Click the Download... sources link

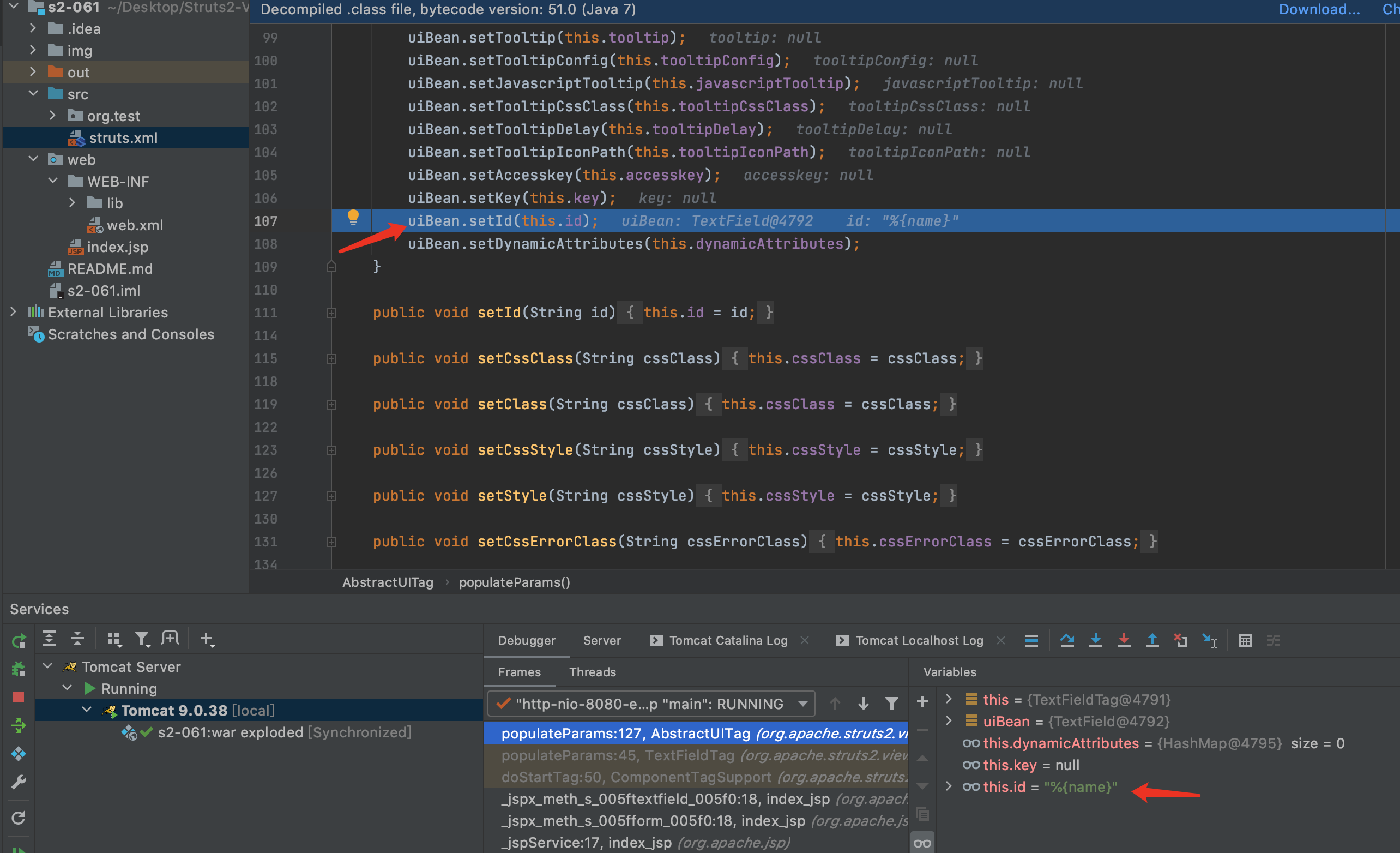pyautogui.click(x=1319, y=9)
